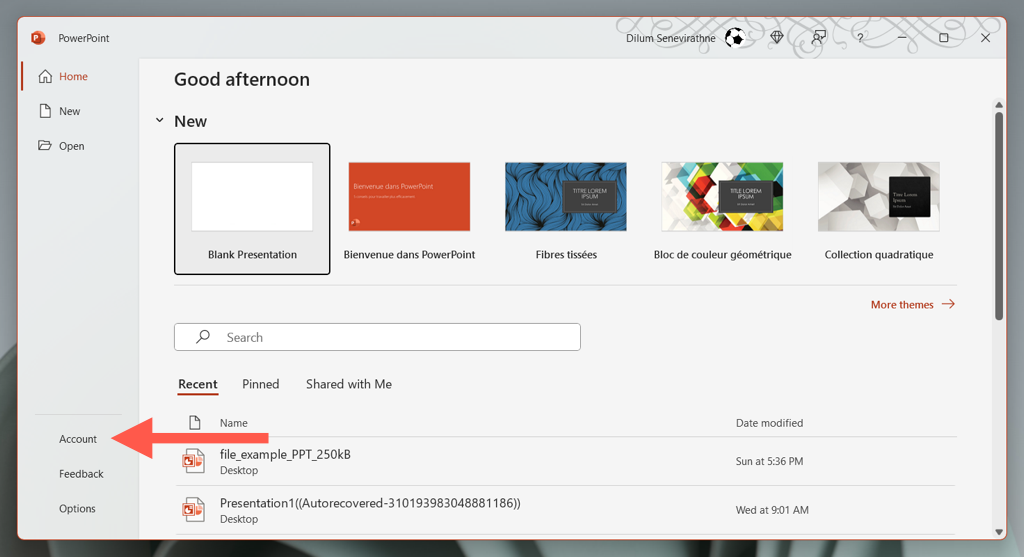Click the feedback person icon in title bar

[818, 38]
